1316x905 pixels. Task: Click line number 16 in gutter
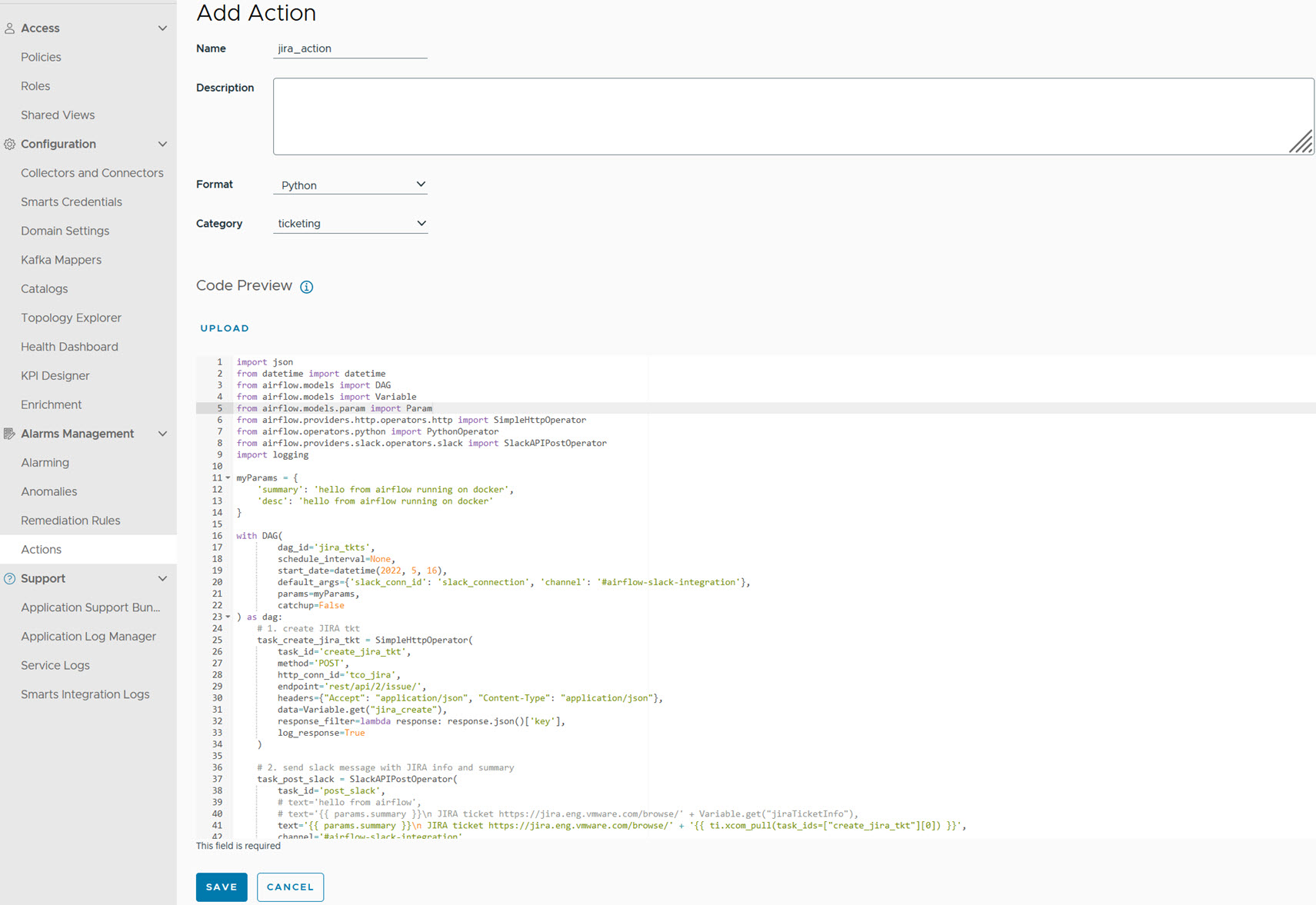217,536
